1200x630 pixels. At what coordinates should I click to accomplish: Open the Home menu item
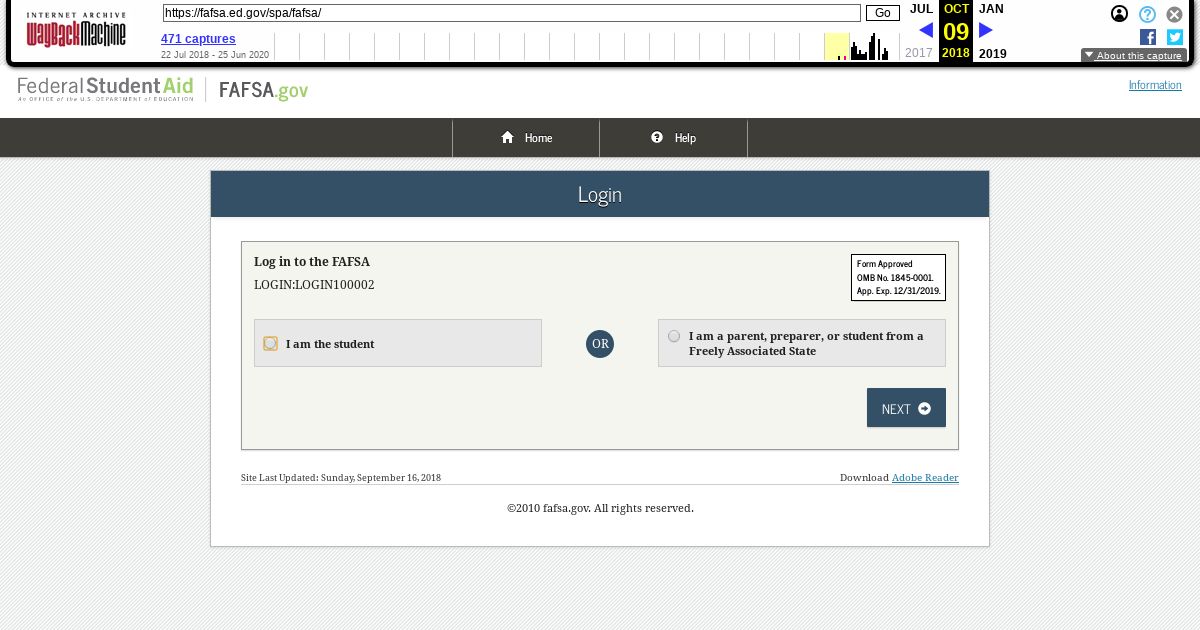tap(526, 138)
